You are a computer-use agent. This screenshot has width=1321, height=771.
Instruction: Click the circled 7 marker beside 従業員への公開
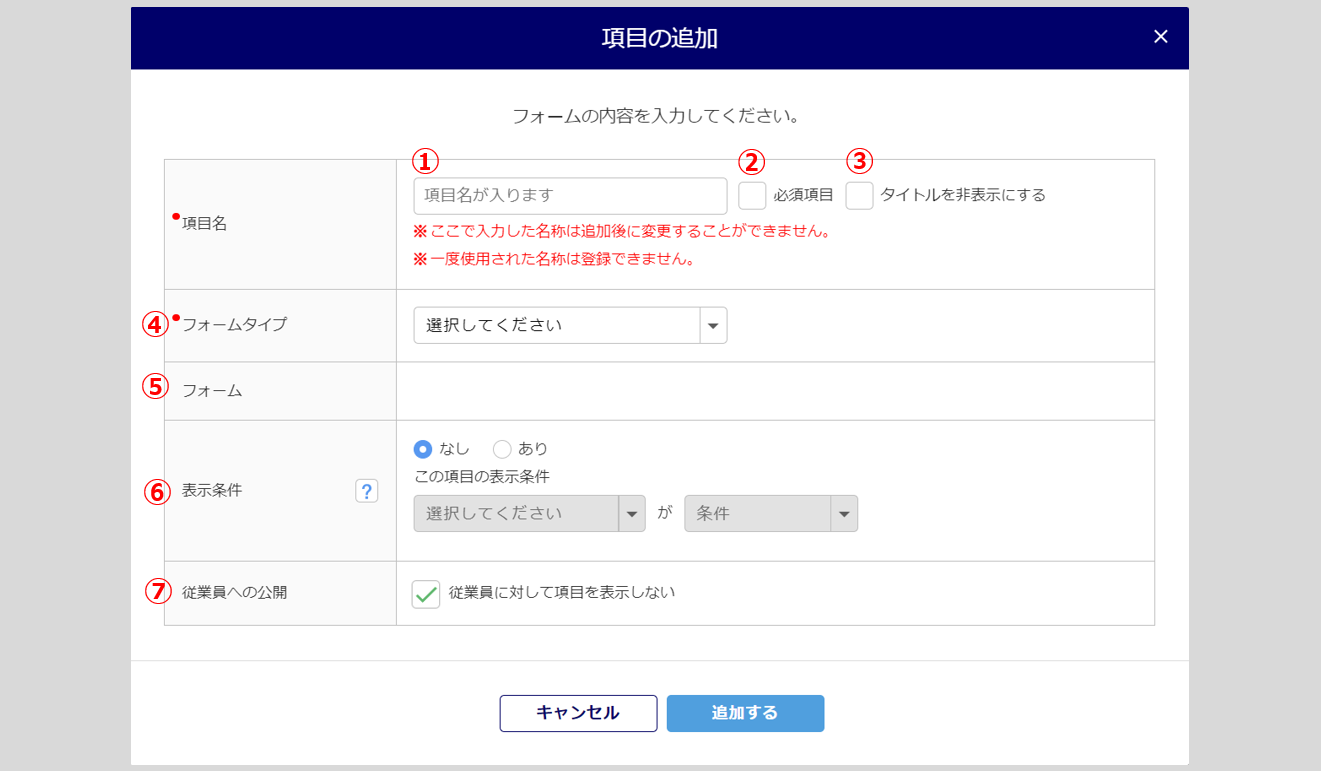click(x=158, y=592)
